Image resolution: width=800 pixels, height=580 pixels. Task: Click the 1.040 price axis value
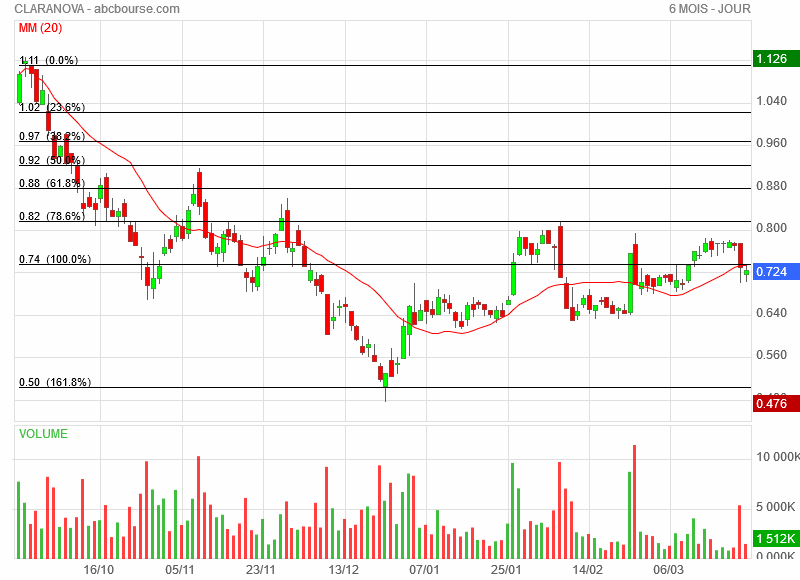[771, 100]
